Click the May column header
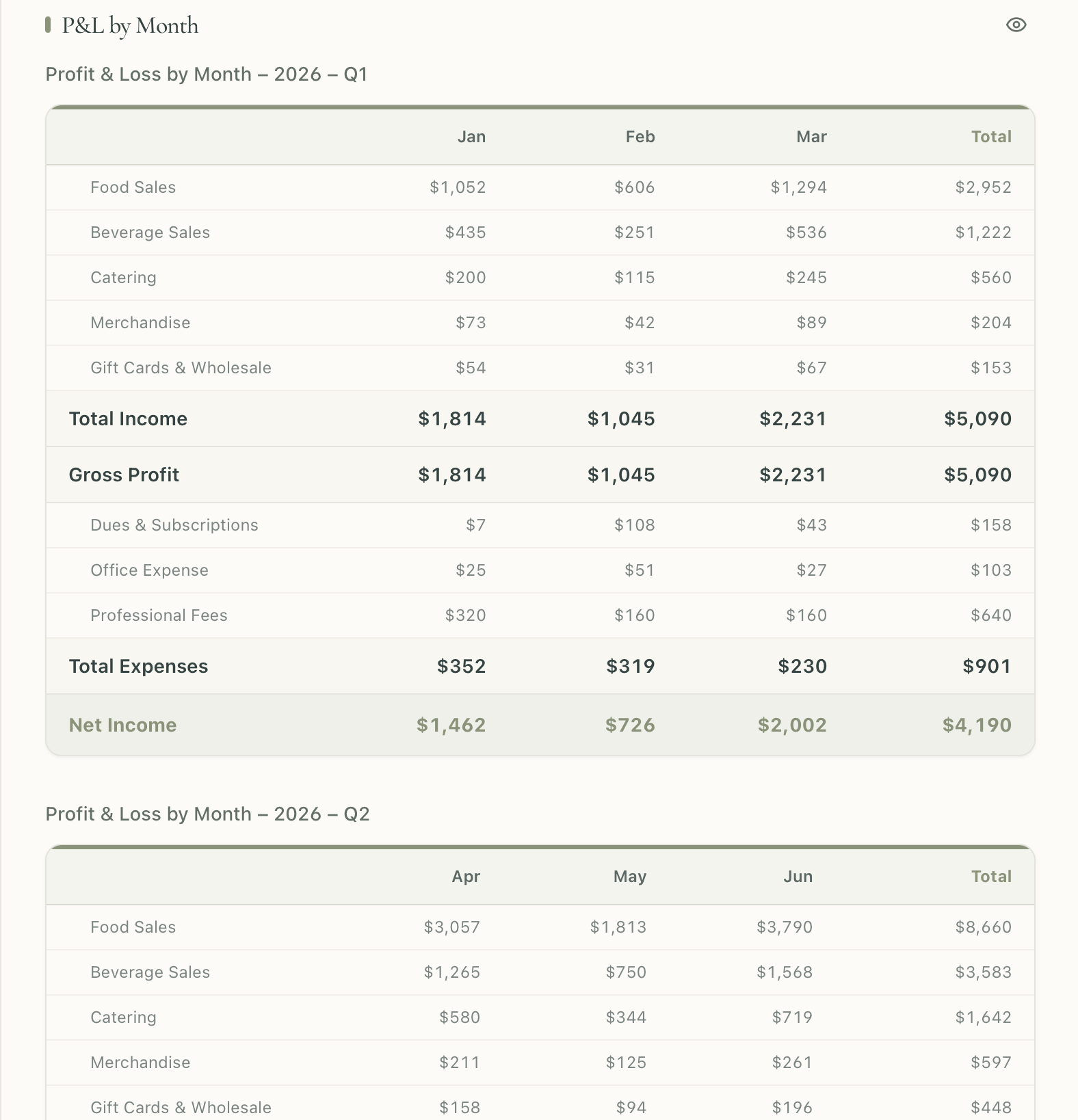1078x1120 pixels. 629,877
